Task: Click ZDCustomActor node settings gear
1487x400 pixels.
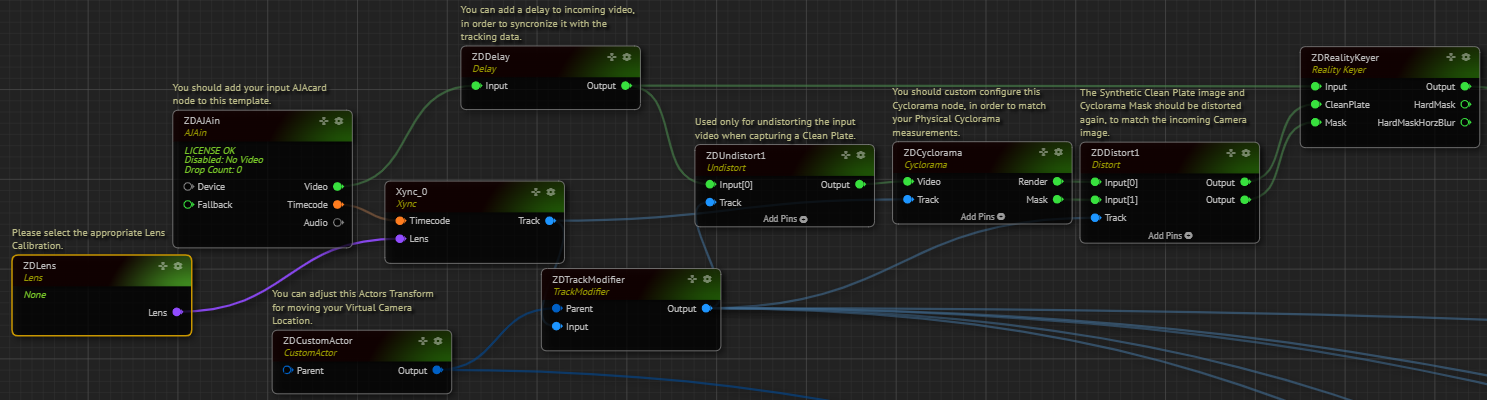Action: point(438,341)
